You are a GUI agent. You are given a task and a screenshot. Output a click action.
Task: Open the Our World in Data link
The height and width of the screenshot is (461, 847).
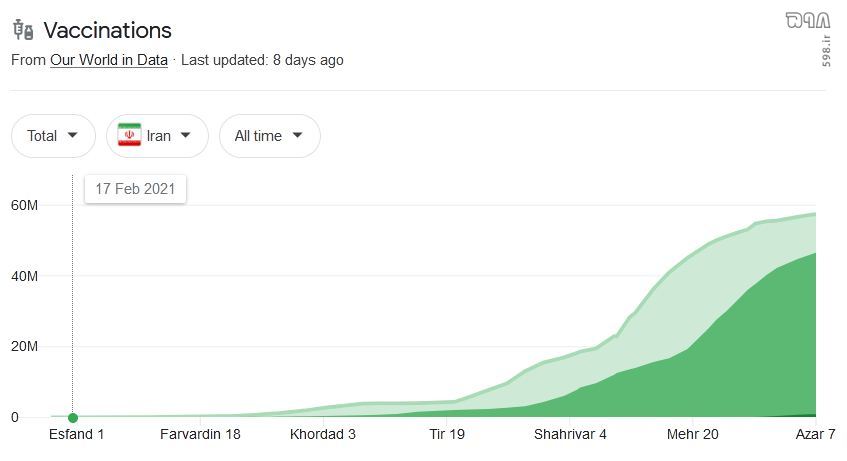(x=109, y=60)
